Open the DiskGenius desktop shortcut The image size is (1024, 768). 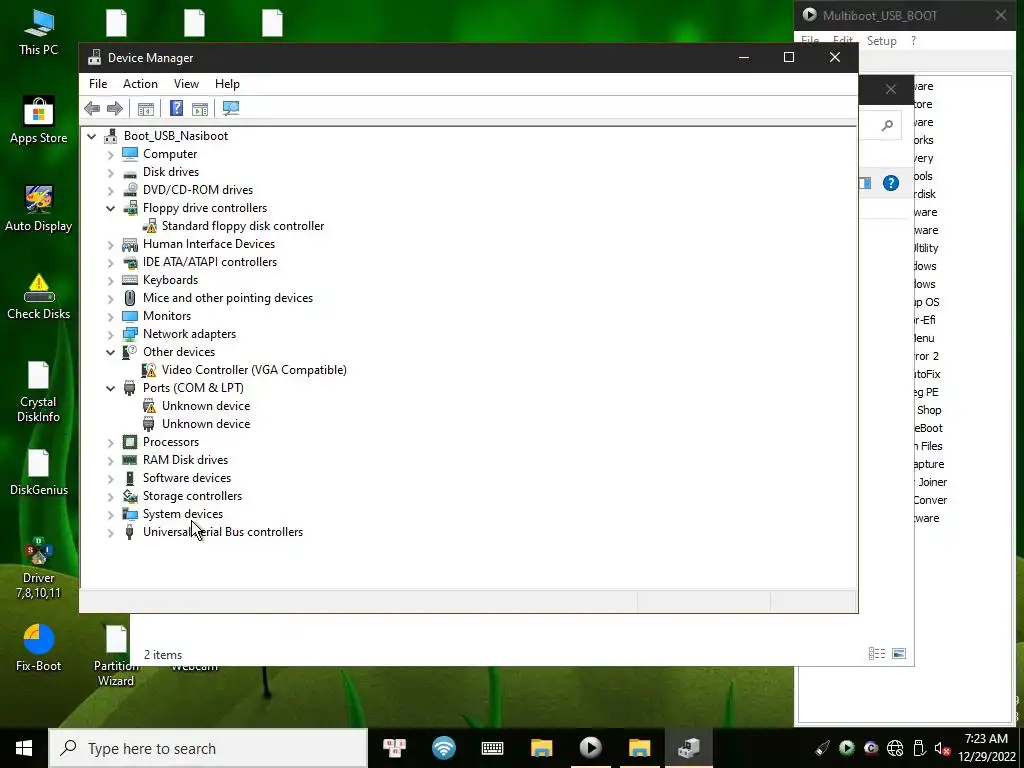(39, 473)
